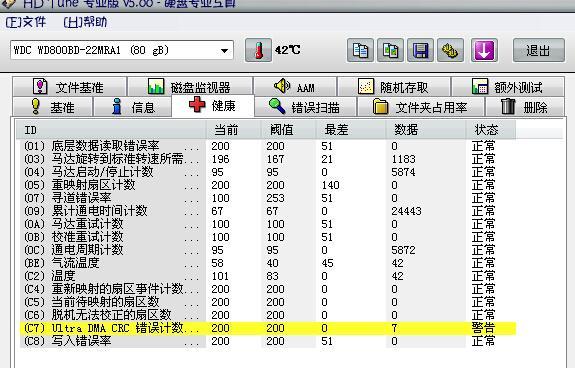575x368 pixels.
Task: Switch to the 磁盘监视器 tab
Action: pyautogui.click(x=190, y=87)
